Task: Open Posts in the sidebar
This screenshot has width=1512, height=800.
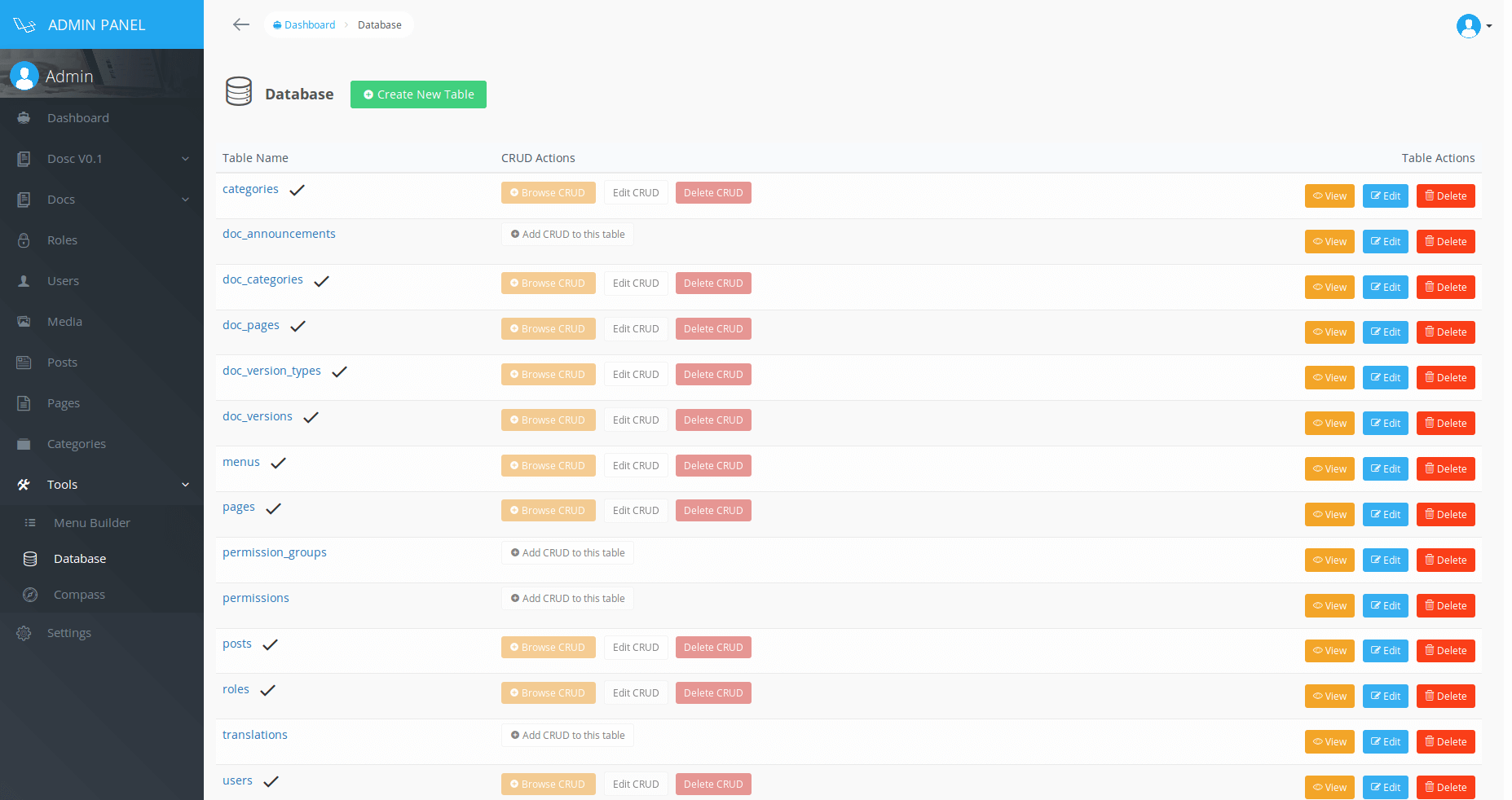Action: (x=102, y=363)
